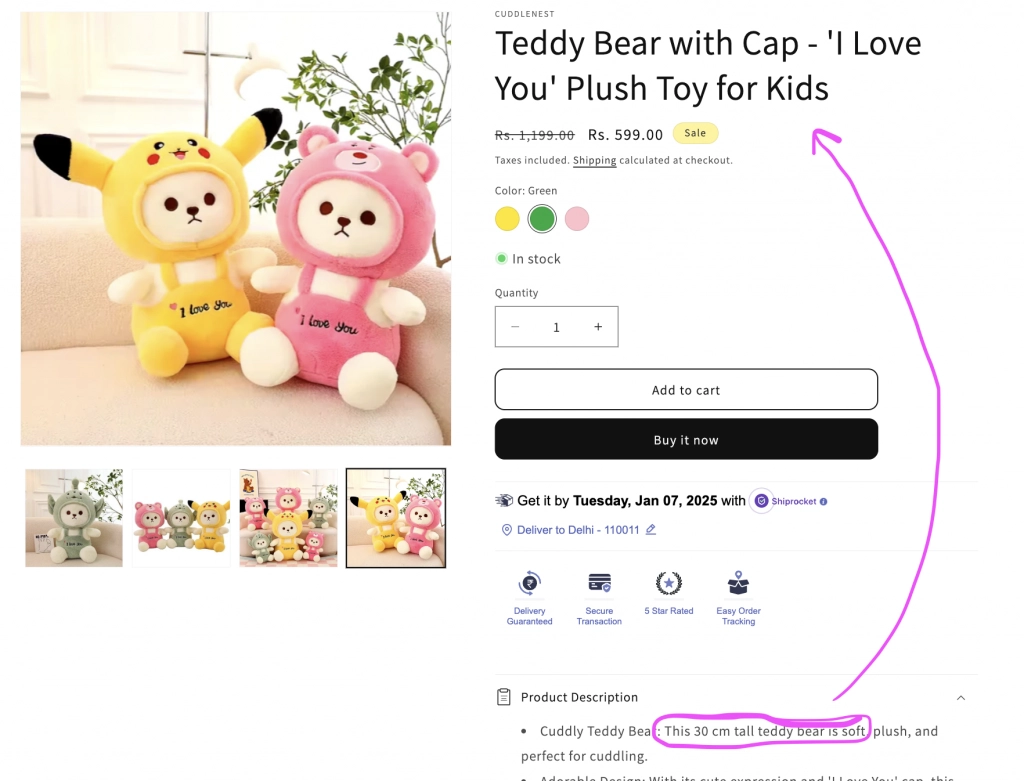Screen dimensions: 1024x781
Task: Click the Buy it now button
Action: tap(686, 440)
